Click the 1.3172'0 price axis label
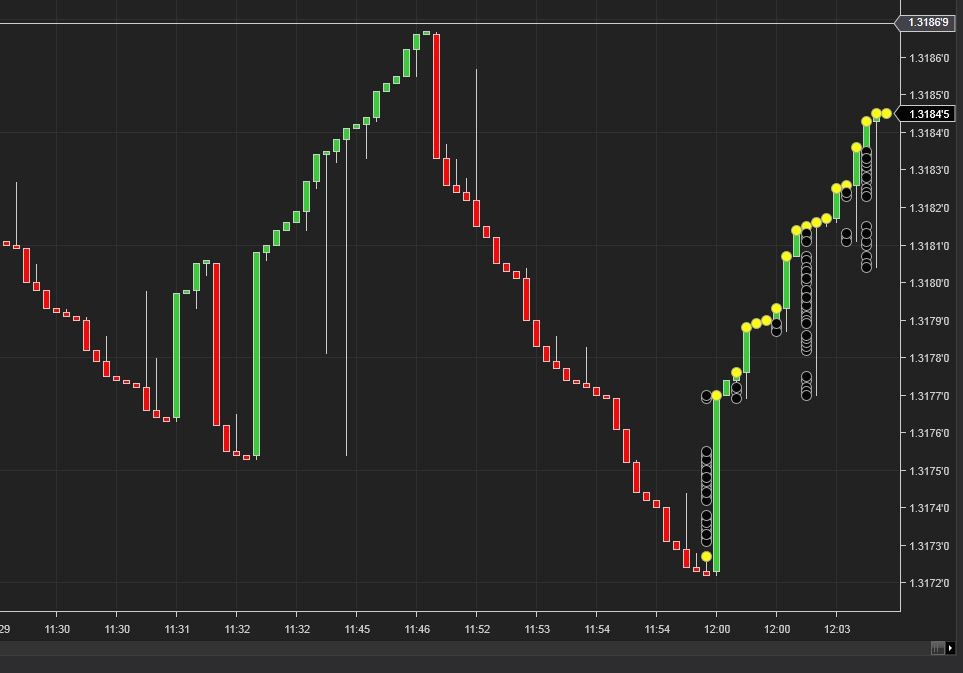 (929, 583)
